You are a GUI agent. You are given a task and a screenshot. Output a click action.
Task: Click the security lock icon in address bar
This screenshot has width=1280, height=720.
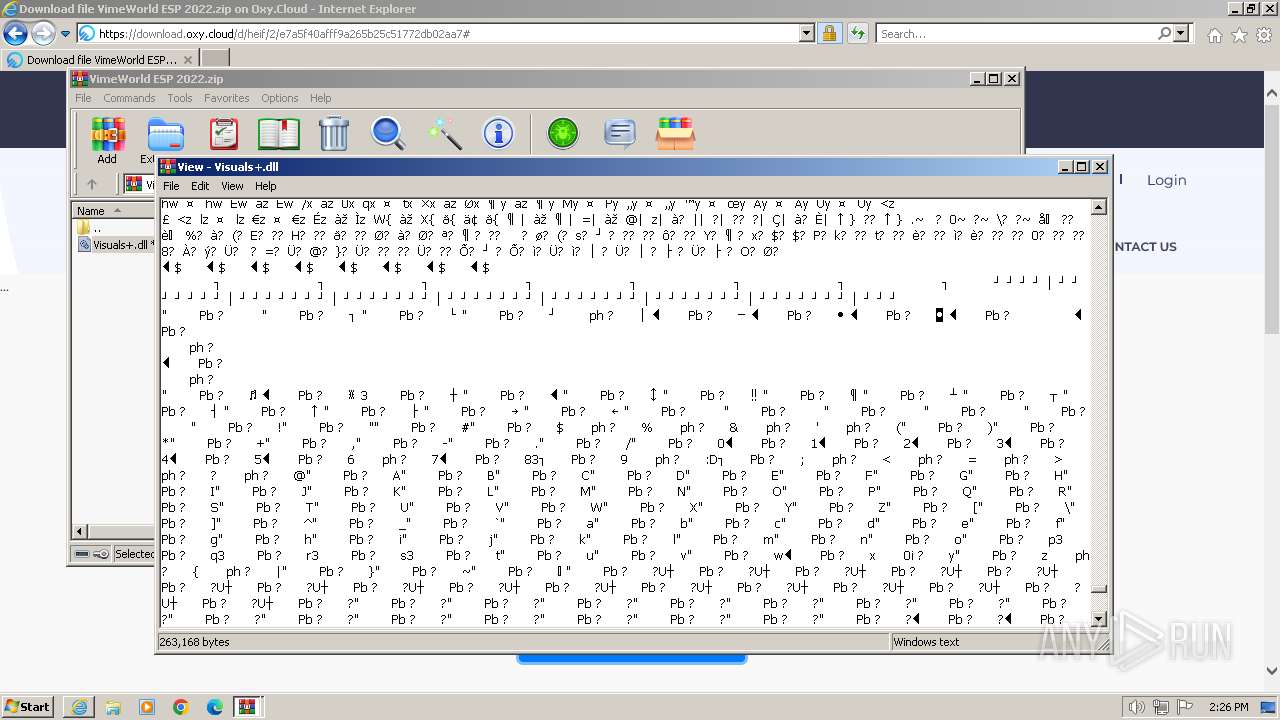(829, 33)
